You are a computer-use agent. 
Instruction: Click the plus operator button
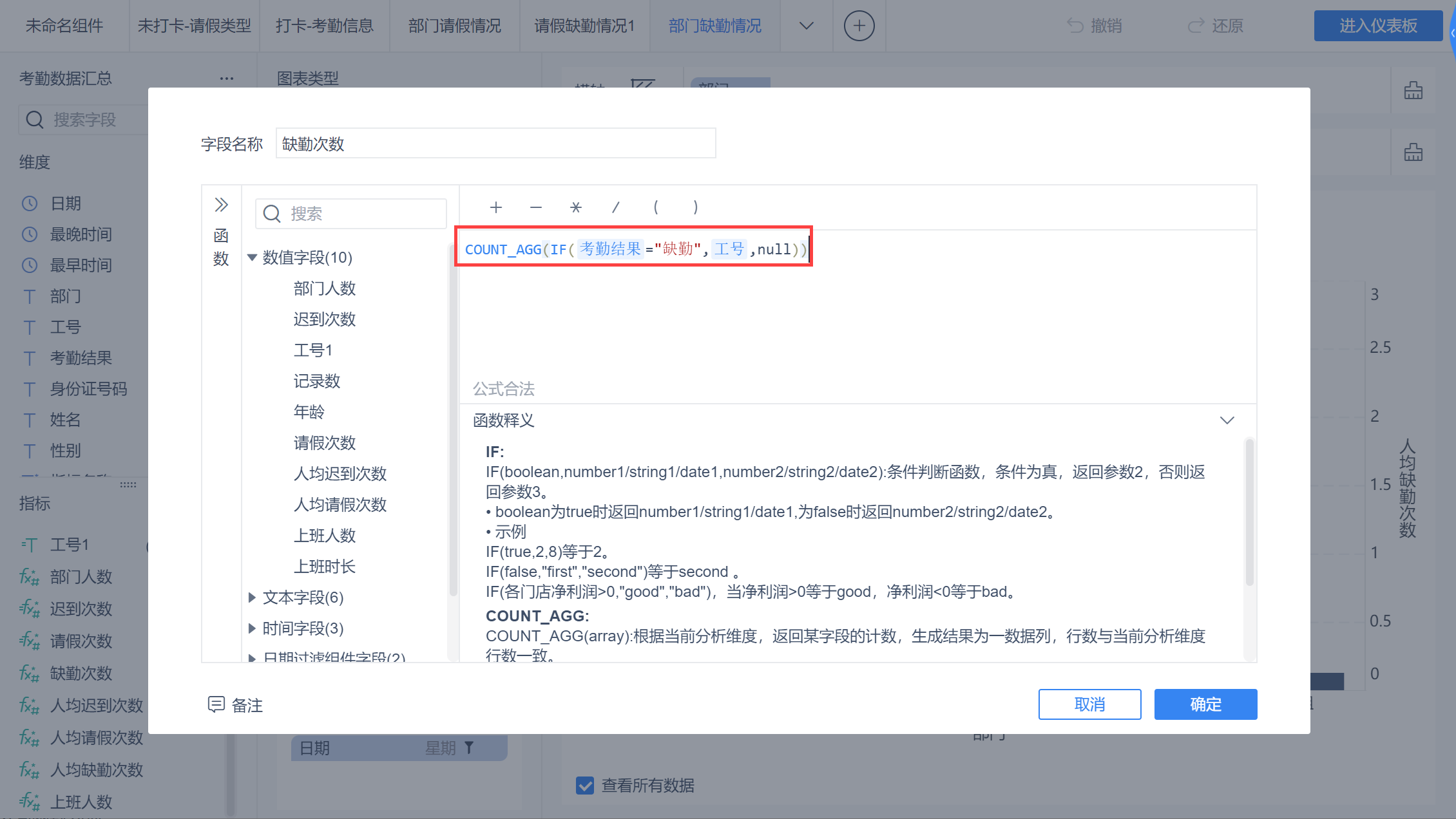click(x=495, y=207)
